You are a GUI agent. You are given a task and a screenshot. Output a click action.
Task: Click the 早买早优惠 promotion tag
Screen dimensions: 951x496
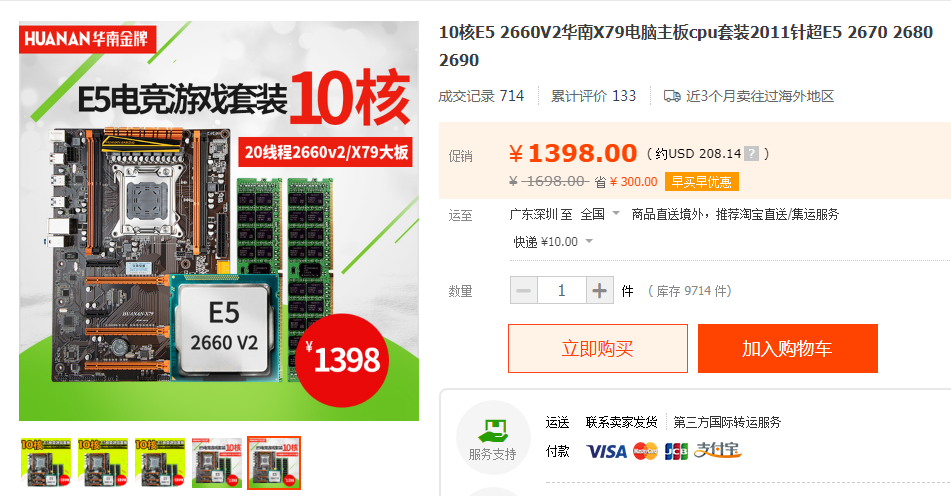702,182
